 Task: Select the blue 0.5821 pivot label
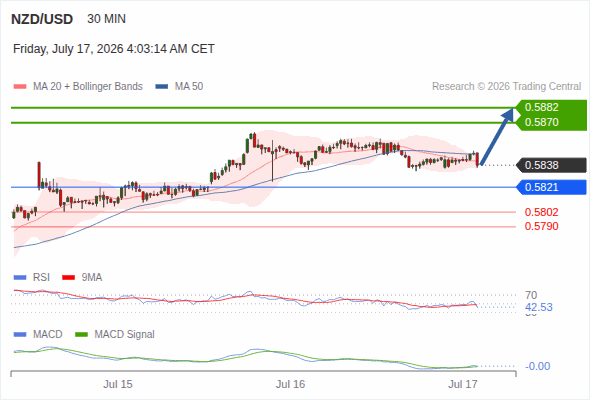click(551, 187)
